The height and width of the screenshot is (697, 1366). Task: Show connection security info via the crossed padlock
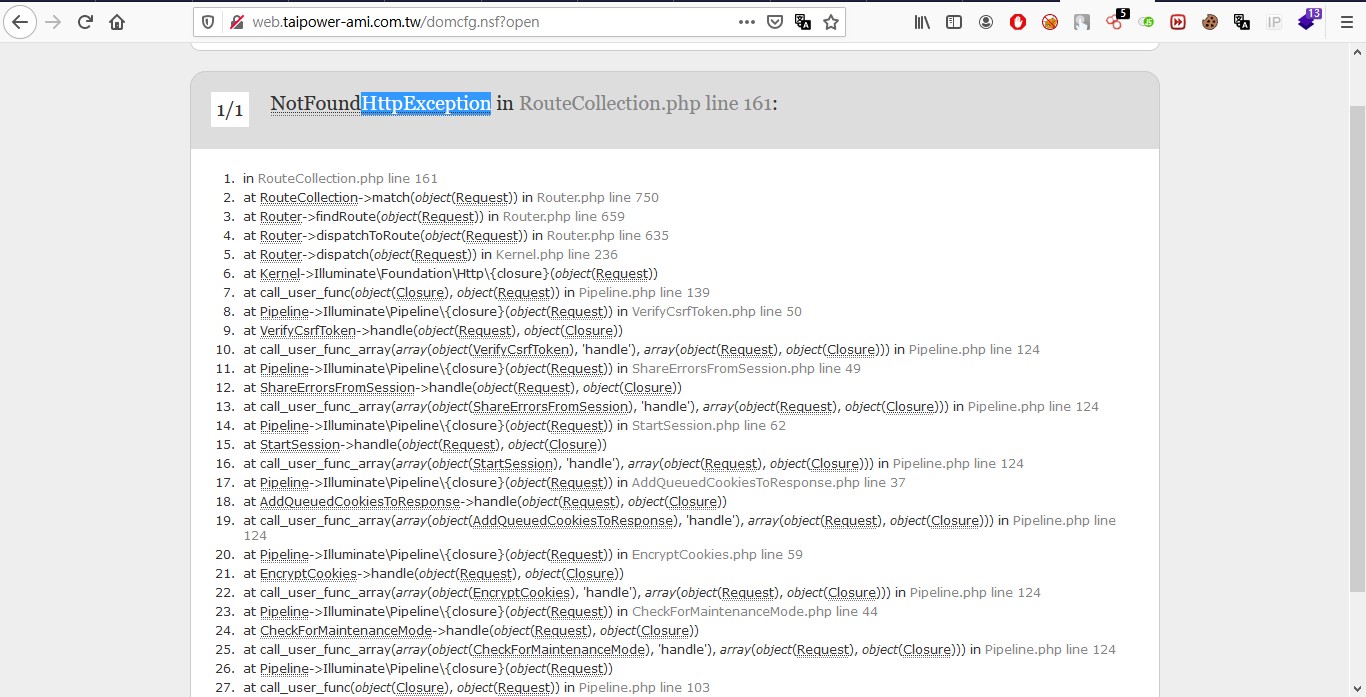(x=236, y=22)
